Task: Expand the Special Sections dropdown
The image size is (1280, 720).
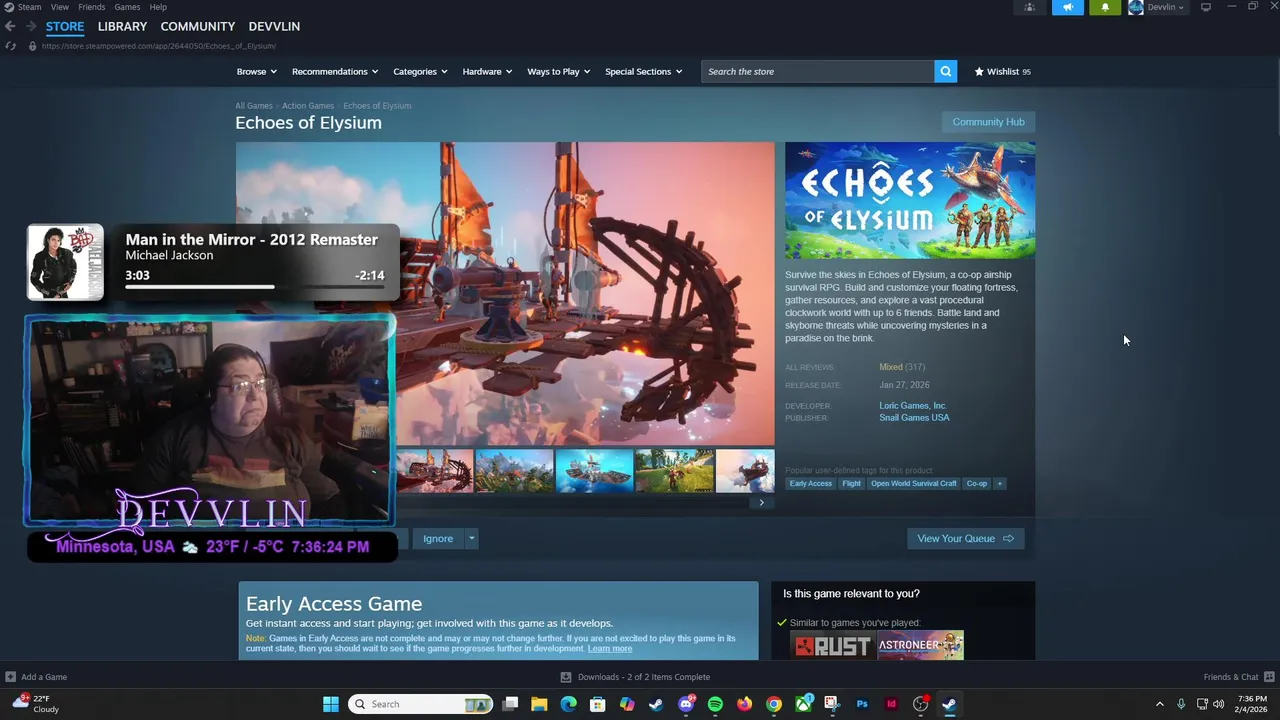Action: pyautogui.click(x=643, y=71)
